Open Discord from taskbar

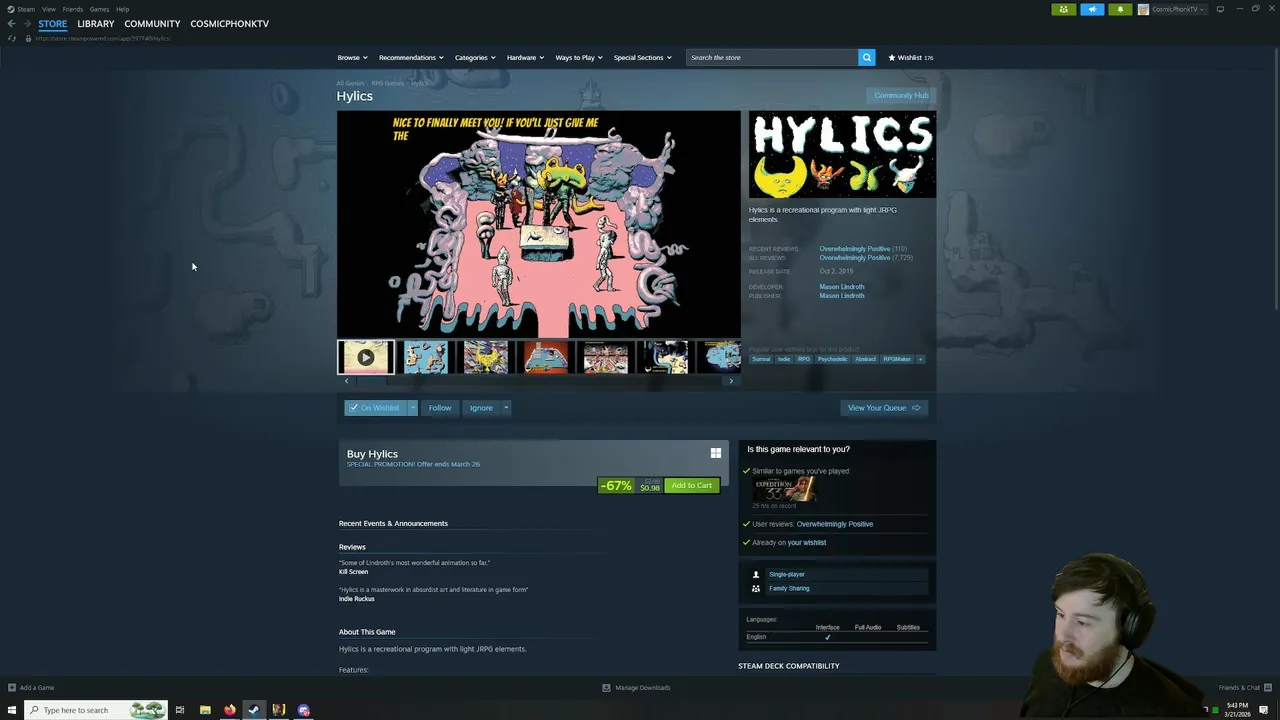click(304, 710)
